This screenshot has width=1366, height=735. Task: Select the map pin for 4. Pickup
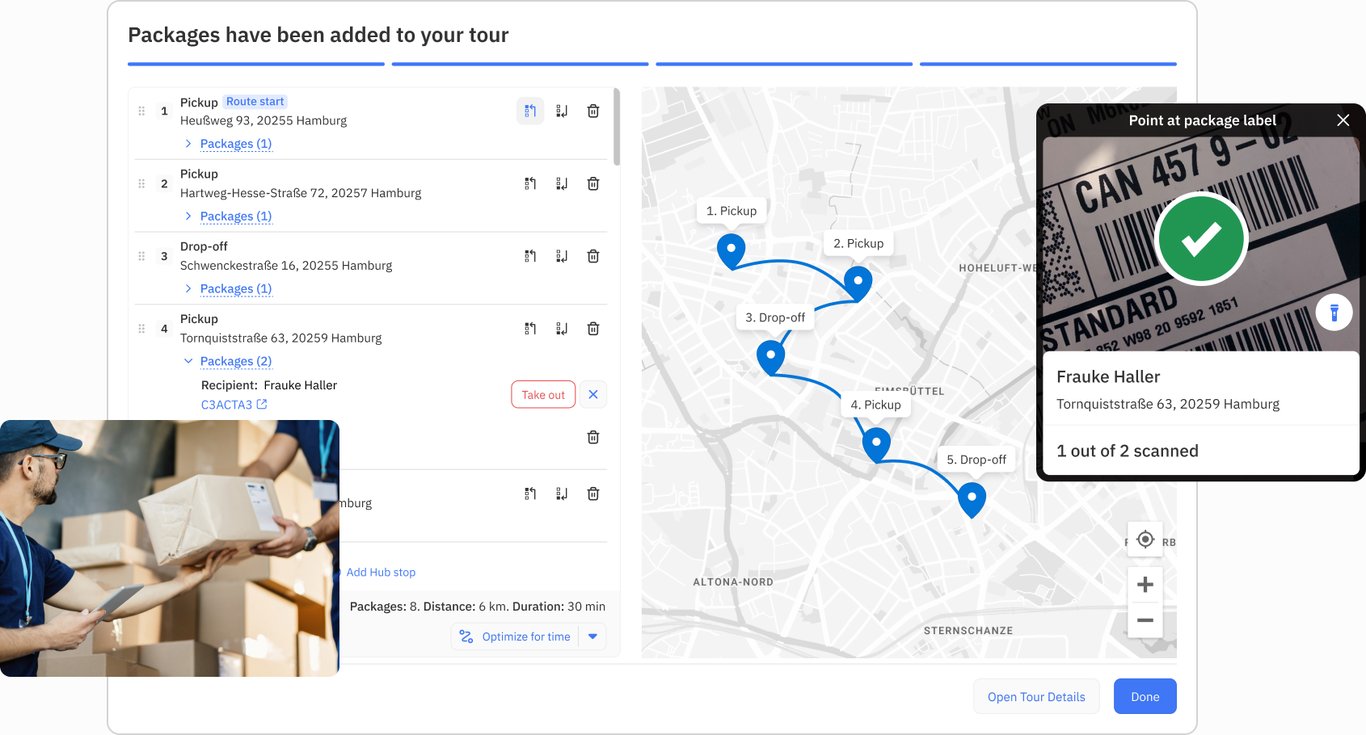[876, 444]
